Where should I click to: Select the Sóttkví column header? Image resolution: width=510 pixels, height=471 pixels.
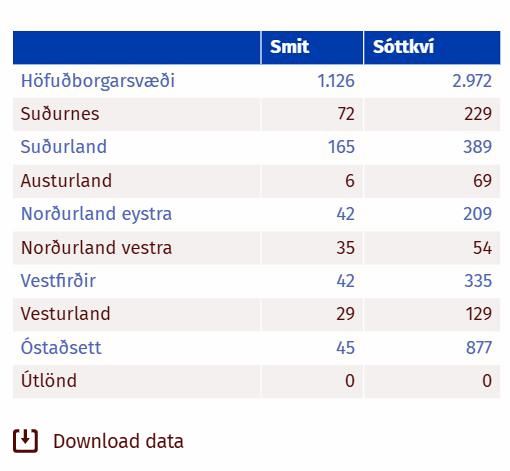[403, 47]
